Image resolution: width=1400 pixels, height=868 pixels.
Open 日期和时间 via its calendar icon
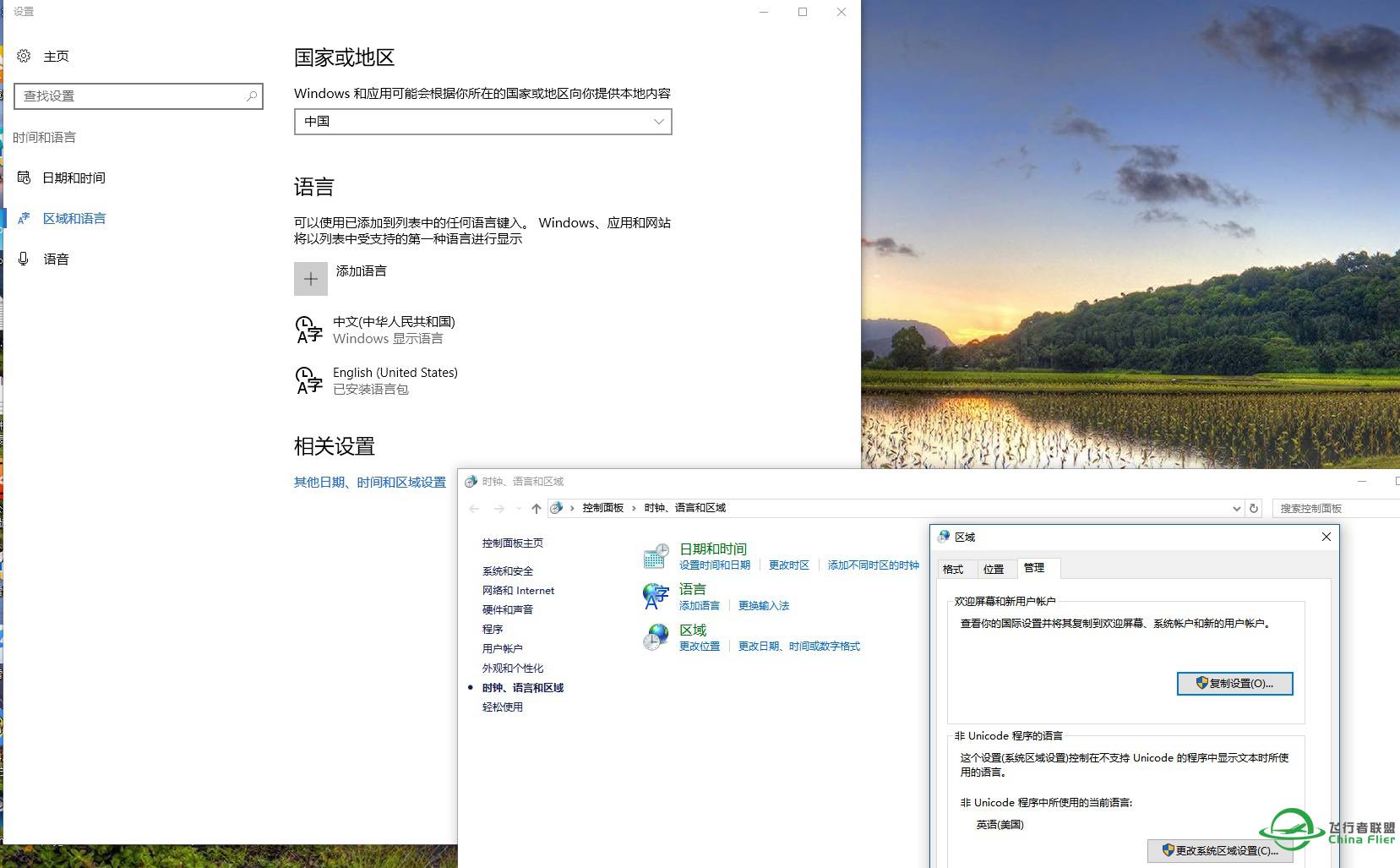coord(656,555)
